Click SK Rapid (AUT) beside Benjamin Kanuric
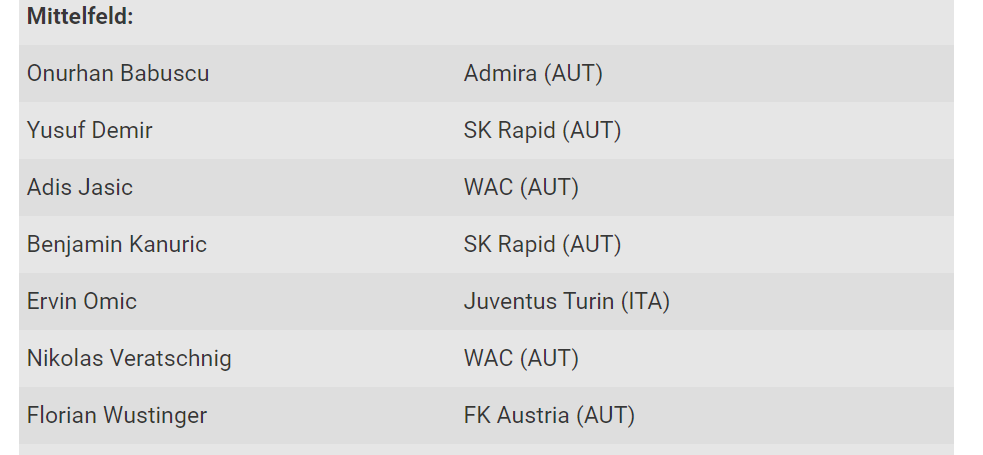This screenshot has height=455, width=983. point(542,244)
